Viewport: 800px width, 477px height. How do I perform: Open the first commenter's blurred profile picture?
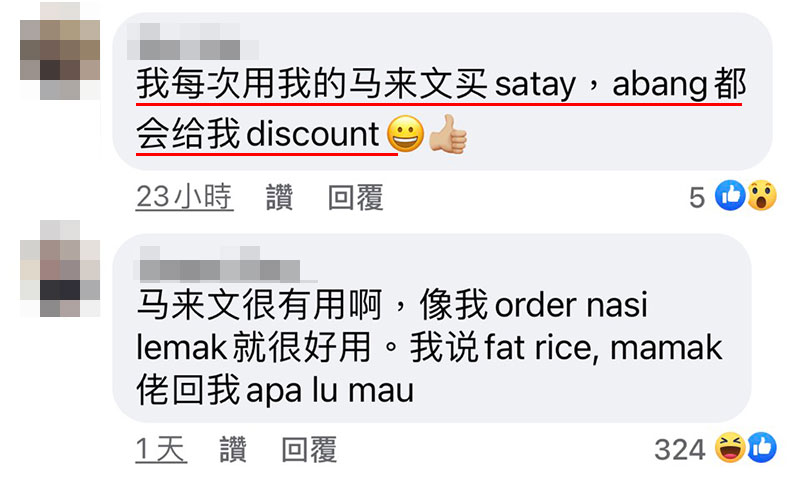pyautogui.click(x=60, y=51)
